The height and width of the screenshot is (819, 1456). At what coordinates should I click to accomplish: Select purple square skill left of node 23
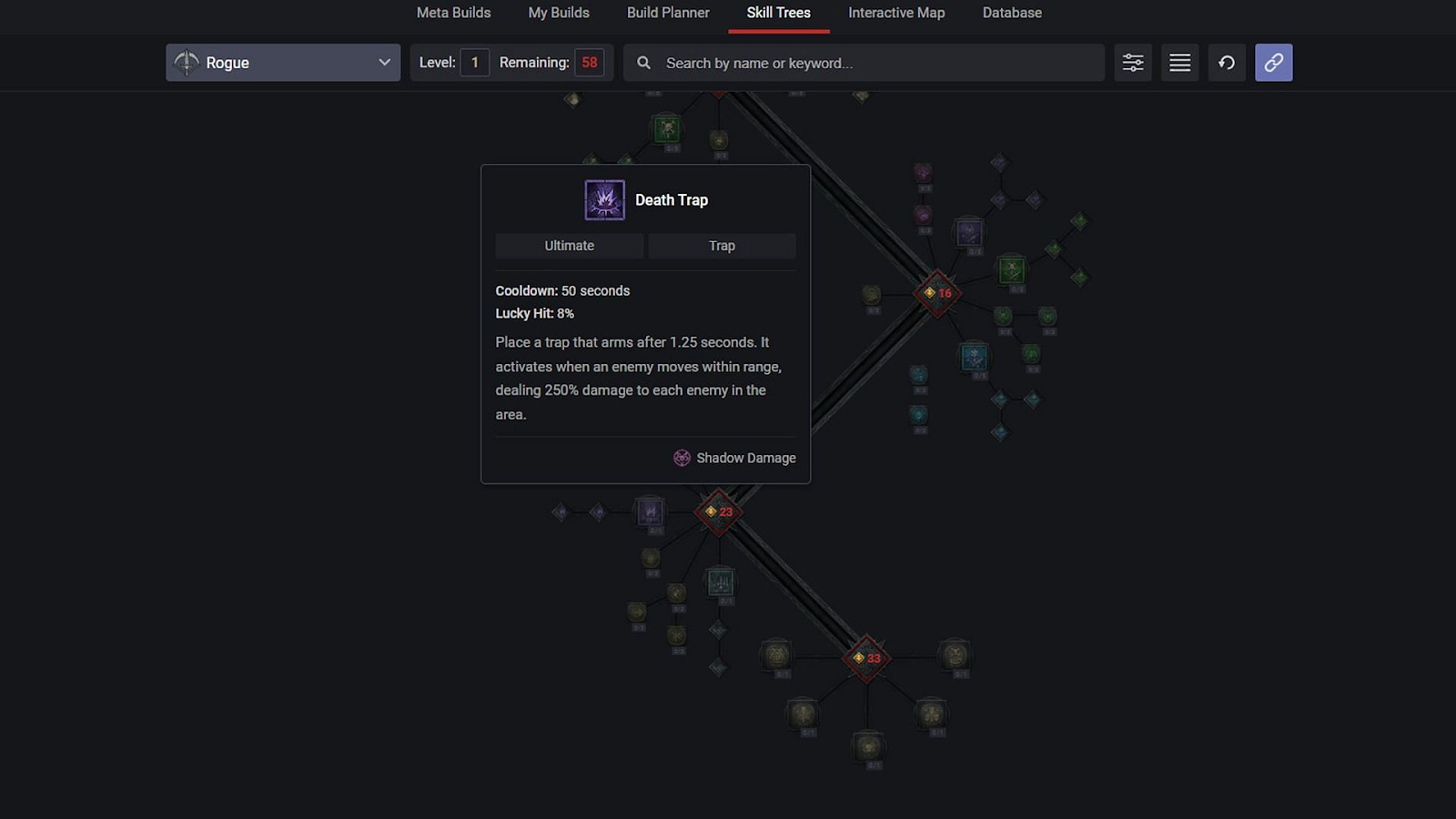tap(651, 511)
